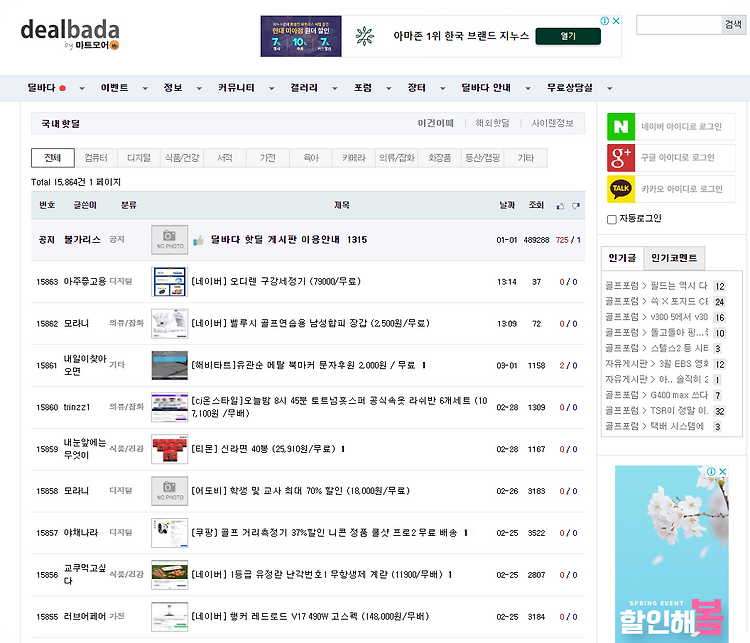
Task: Expand the 이벤트 menu dropdown arrow
Action: [145, 89]
